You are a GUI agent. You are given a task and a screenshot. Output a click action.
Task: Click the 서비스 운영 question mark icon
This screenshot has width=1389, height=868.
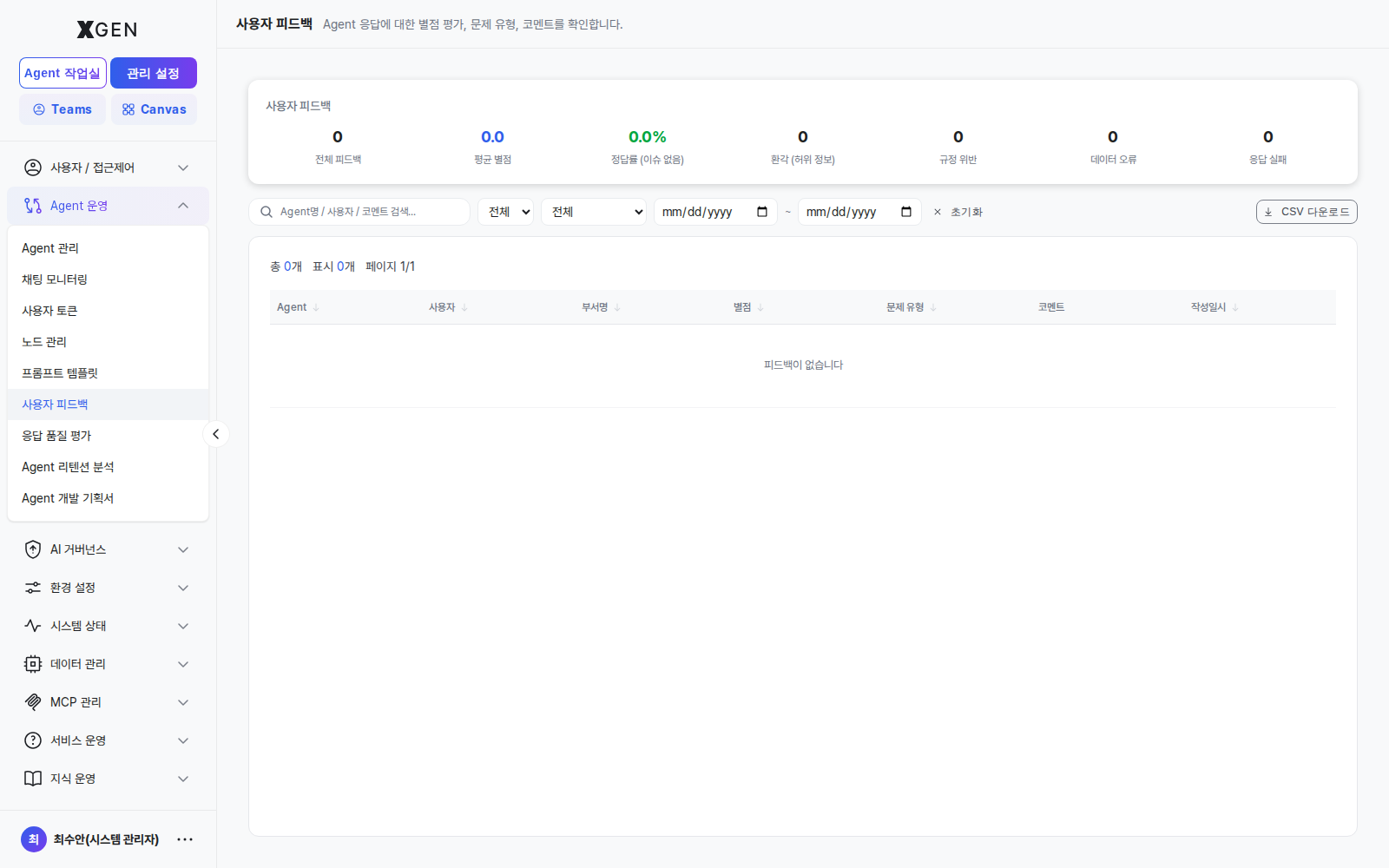(x=33, y=740)
